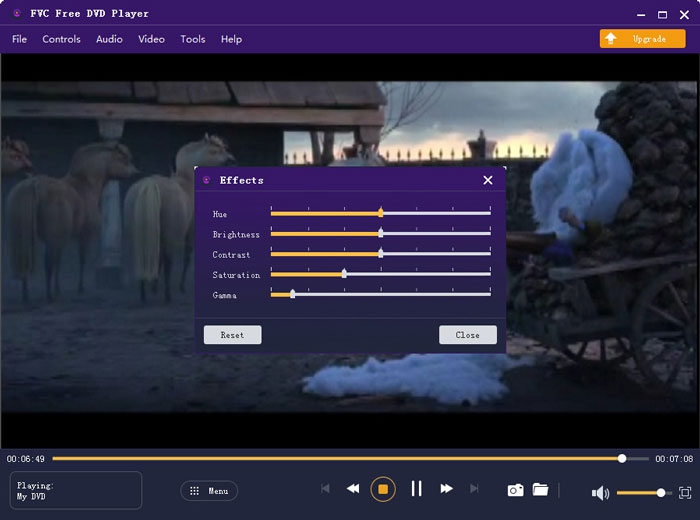Click the Effects dialog title text

coord(242,180)
